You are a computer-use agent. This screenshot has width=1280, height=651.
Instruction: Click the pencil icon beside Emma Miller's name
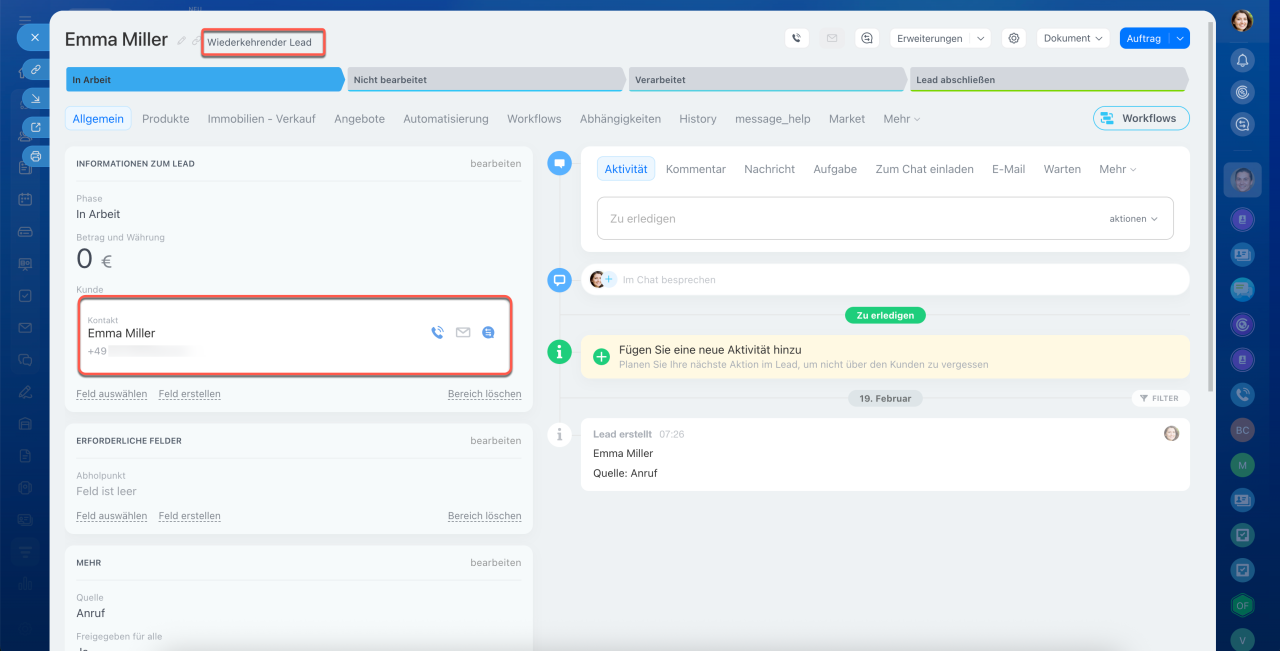pyautogui.click(x=181, y=41)
